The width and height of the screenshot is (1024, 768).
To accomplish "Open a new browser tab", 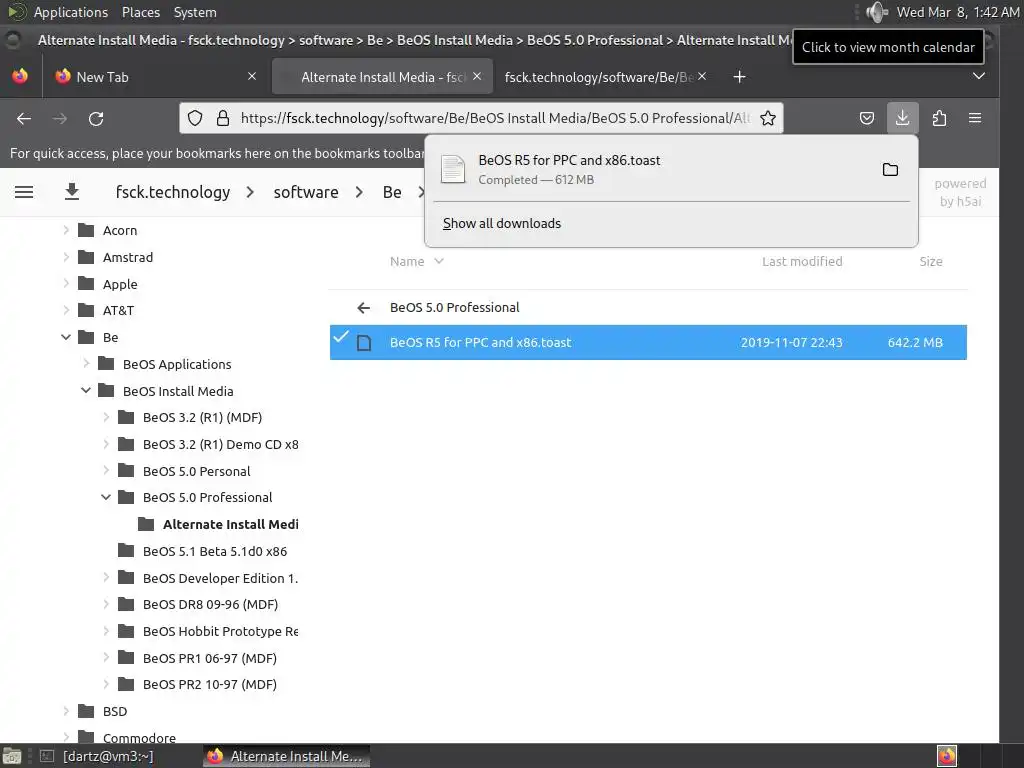I will [739, 77].
